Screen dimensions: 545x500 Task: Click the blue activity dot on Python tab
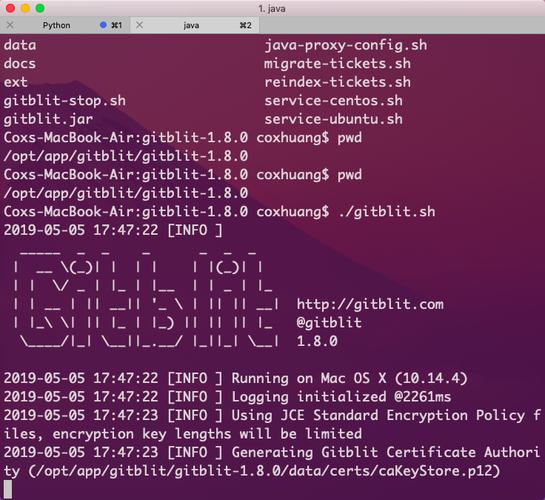point(103,25)
